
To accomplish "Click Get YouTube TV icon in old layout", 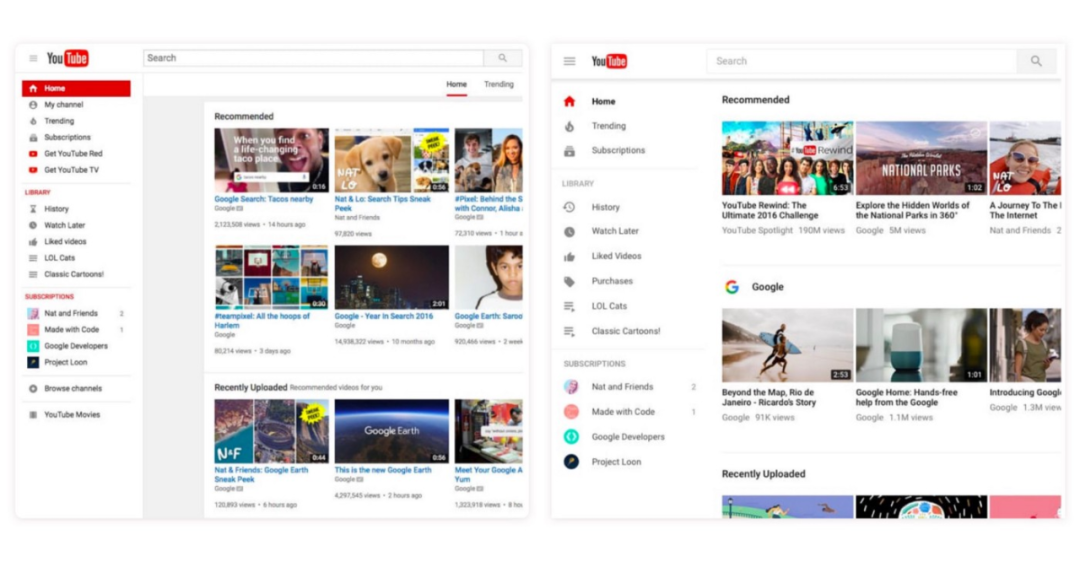I will pyautogui.click(x=33, y=170).
